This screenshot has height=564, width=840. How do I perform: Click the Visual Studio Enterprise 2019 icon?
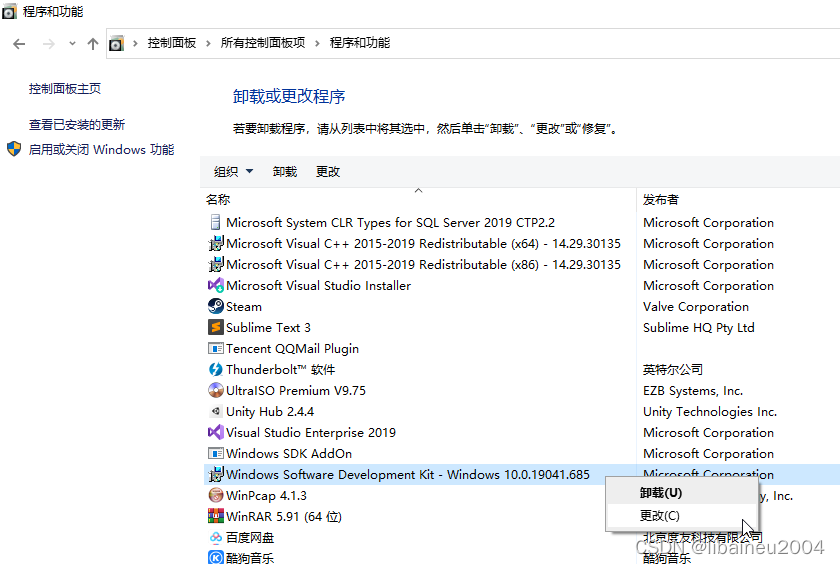pos(215,432)
